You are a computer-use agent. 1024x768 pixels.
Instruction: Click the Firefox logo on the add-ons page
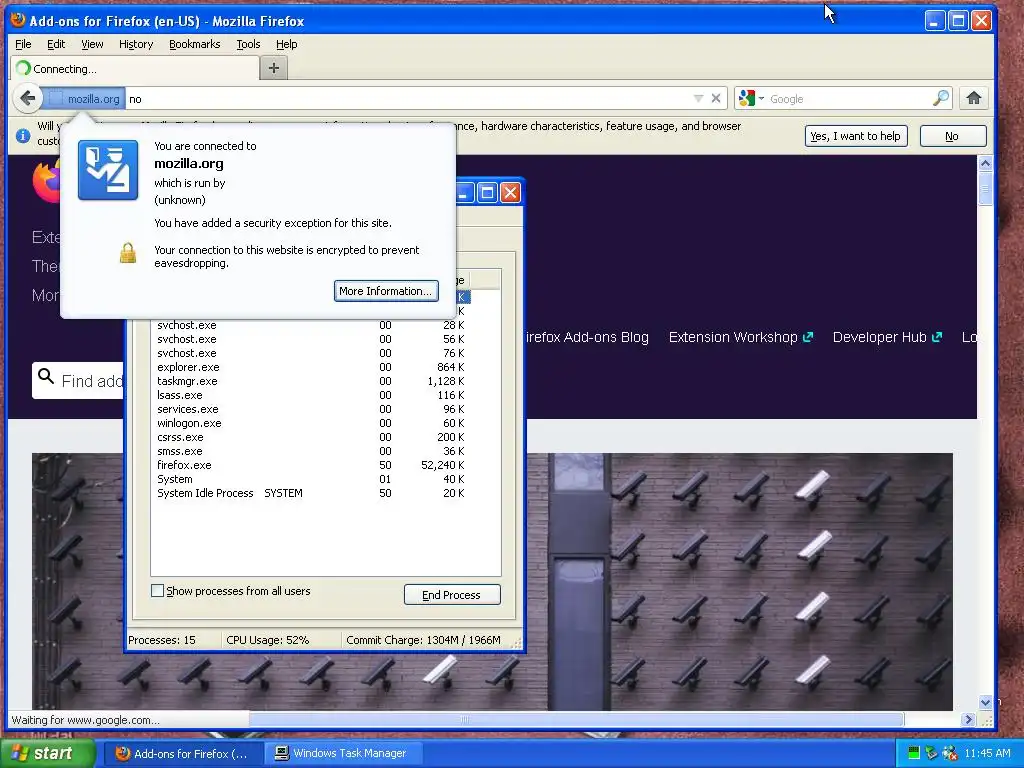[x=46, y=181]
